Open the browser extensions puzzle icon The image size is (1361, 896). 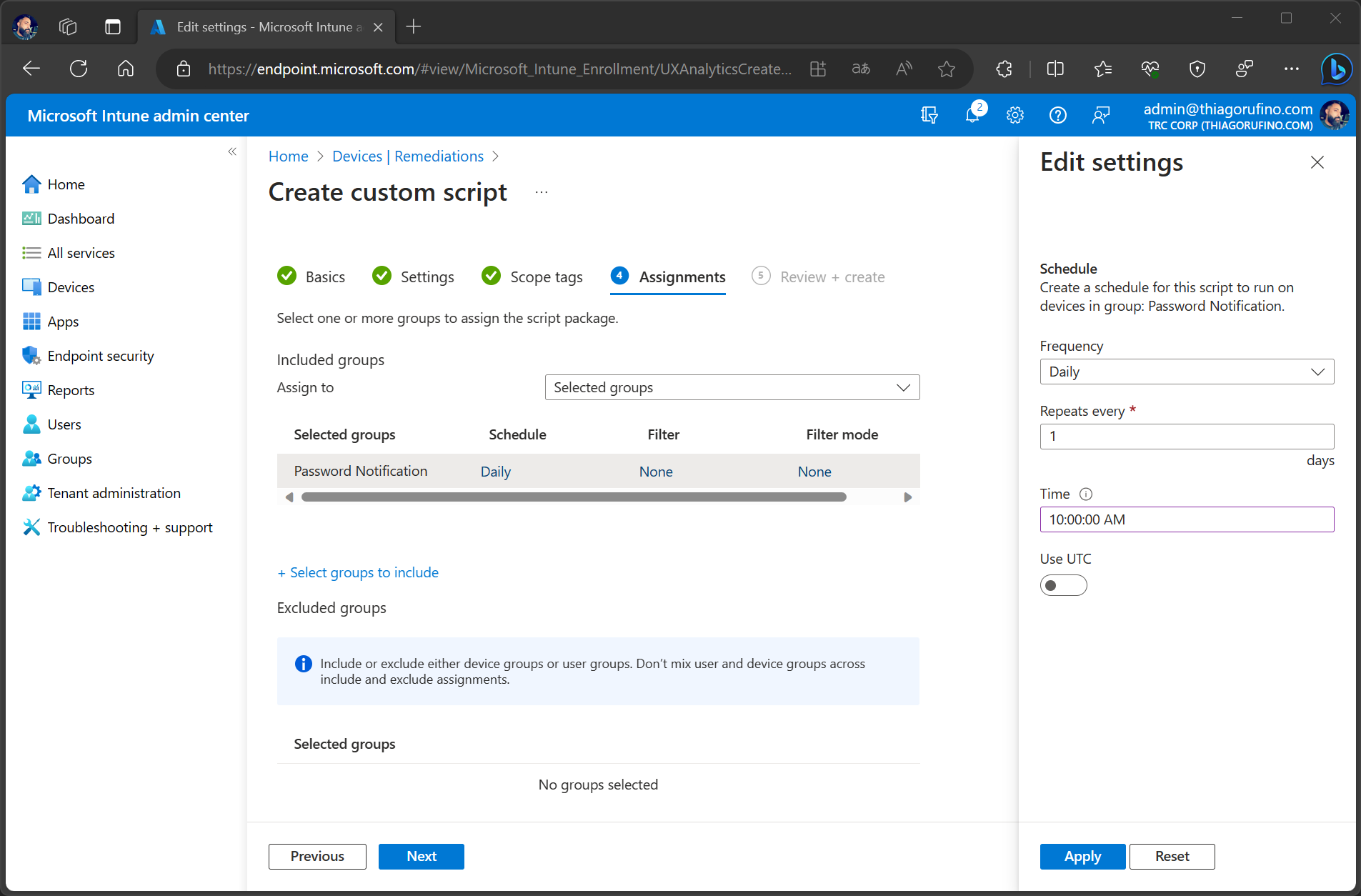tap(1004, 69)
